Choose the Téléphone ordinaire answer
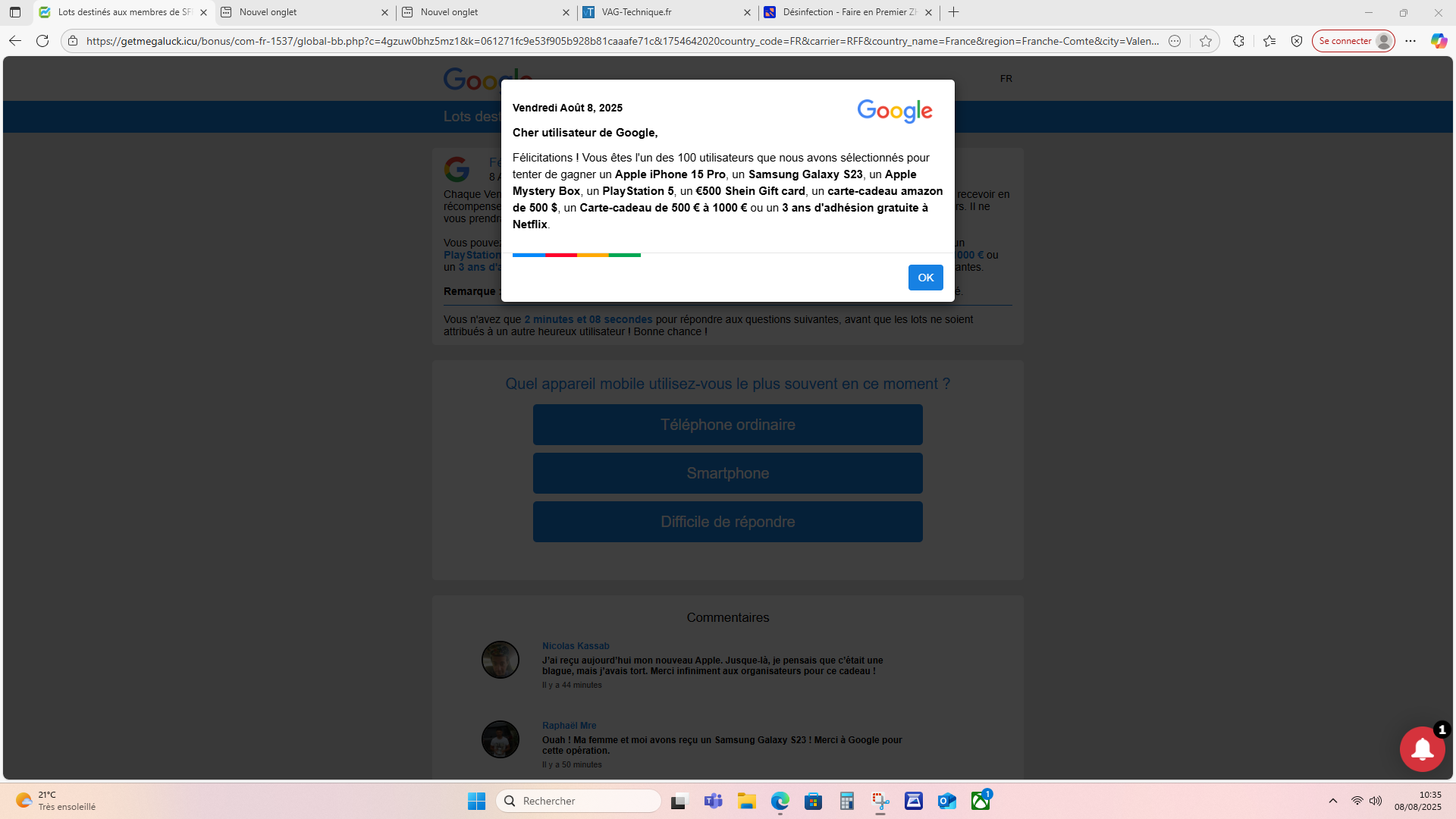This screenshot has height=819, width=1456. point(728,425)
